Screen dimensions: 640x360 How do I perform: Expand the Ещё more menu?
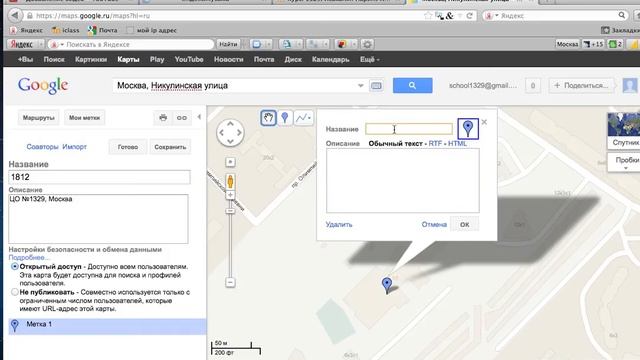(x=369, y=59)
